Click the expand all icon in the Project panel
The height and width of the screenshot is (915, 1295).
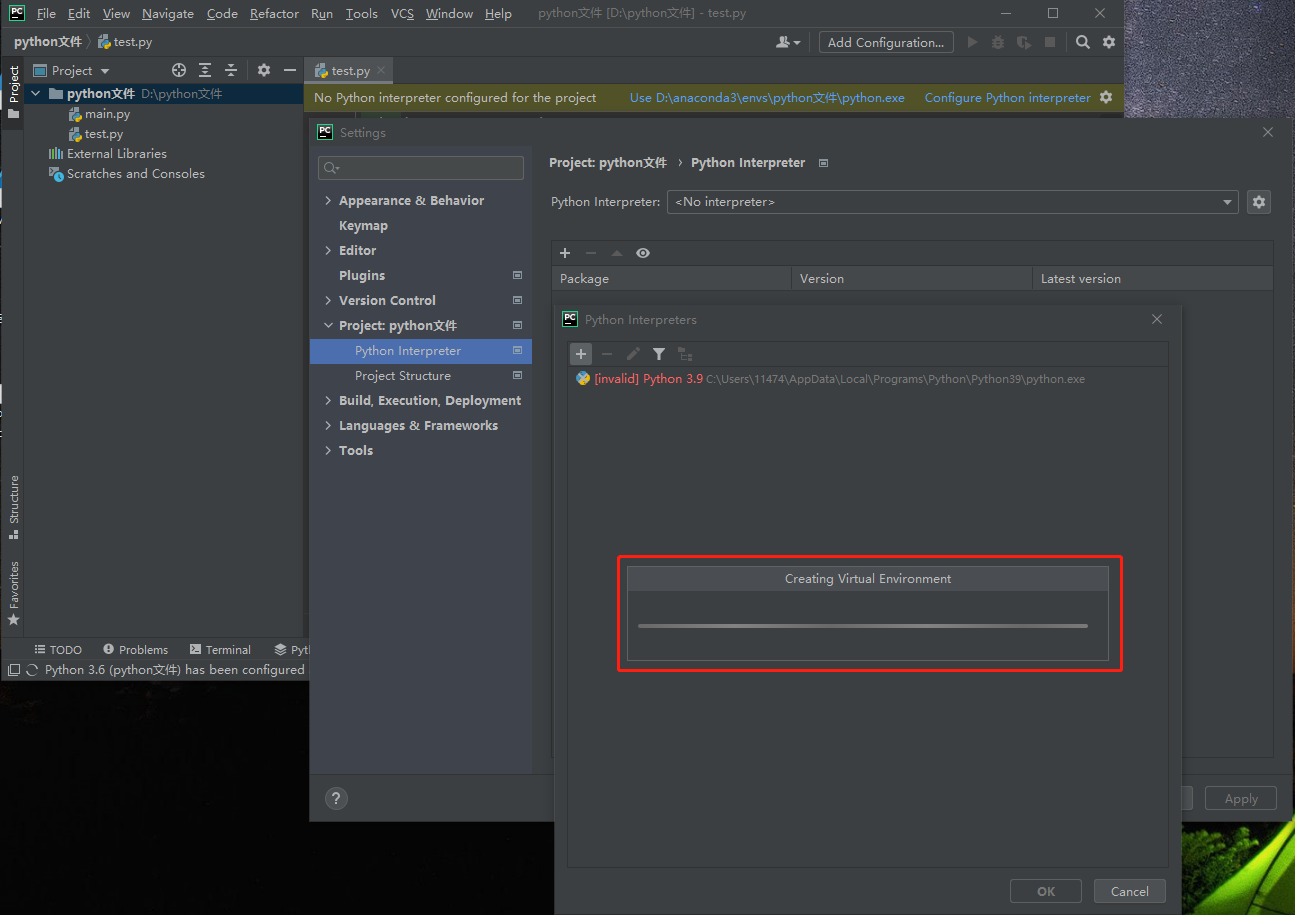pos(205,70)
